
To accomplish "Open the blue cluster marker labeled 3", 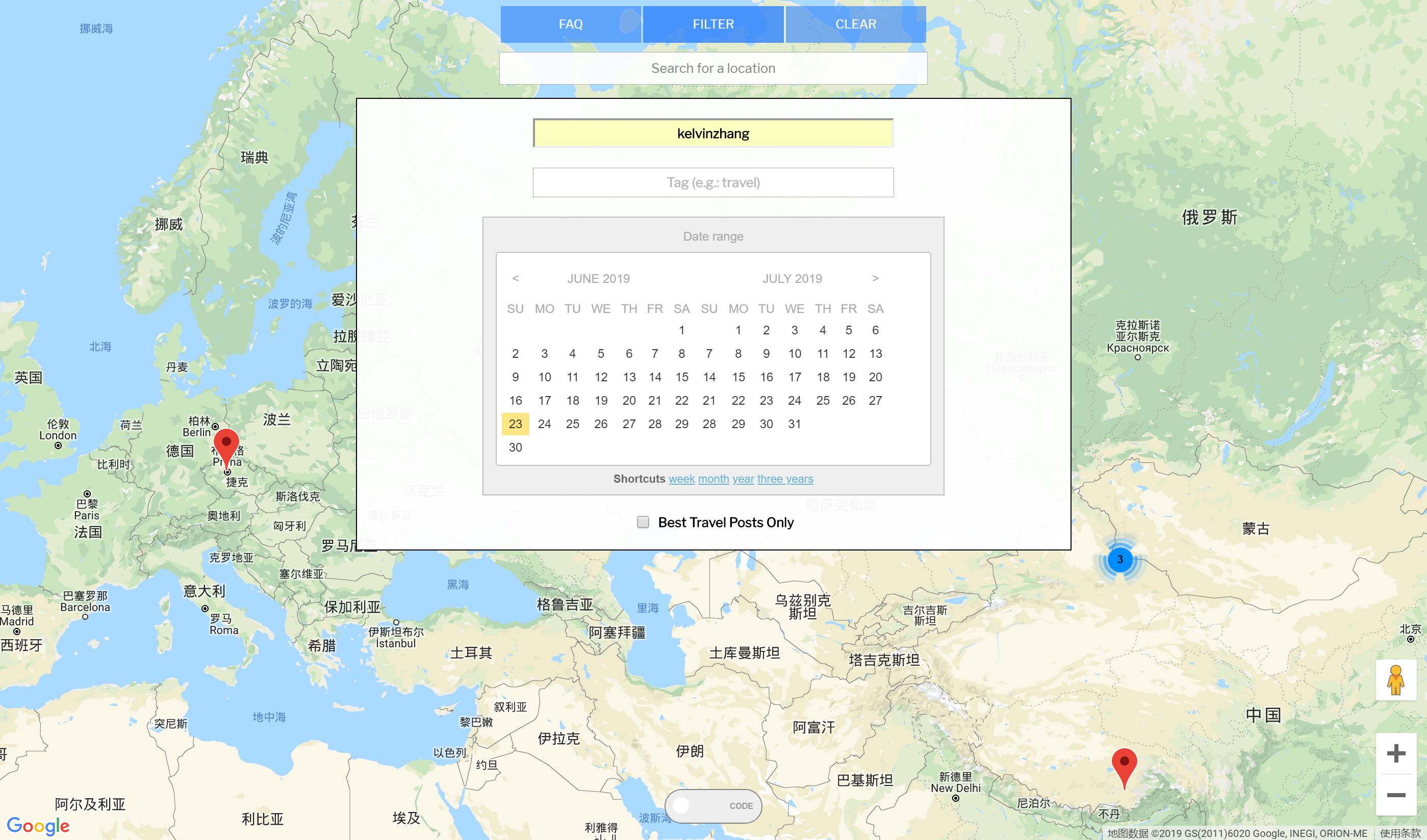I will [1119, 559].
